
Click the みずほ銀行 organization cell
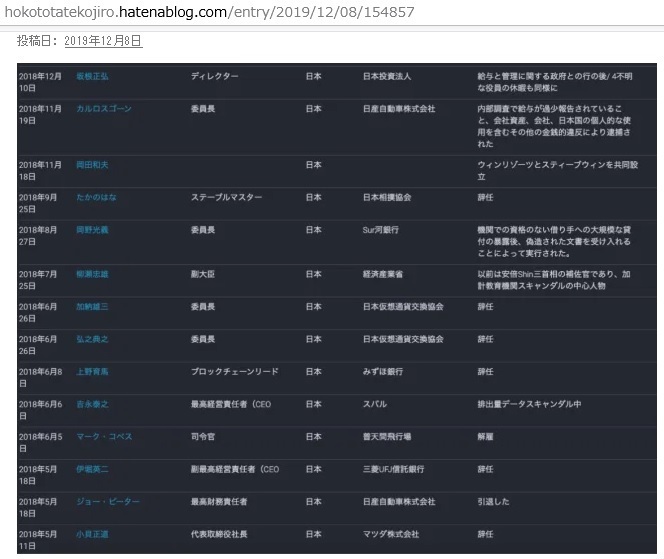point(383,372)
